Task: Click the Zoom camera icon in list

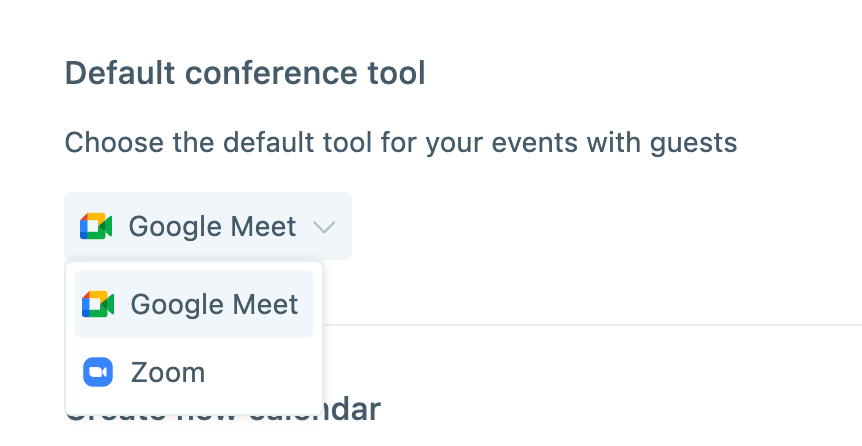Action: (98, 372)
